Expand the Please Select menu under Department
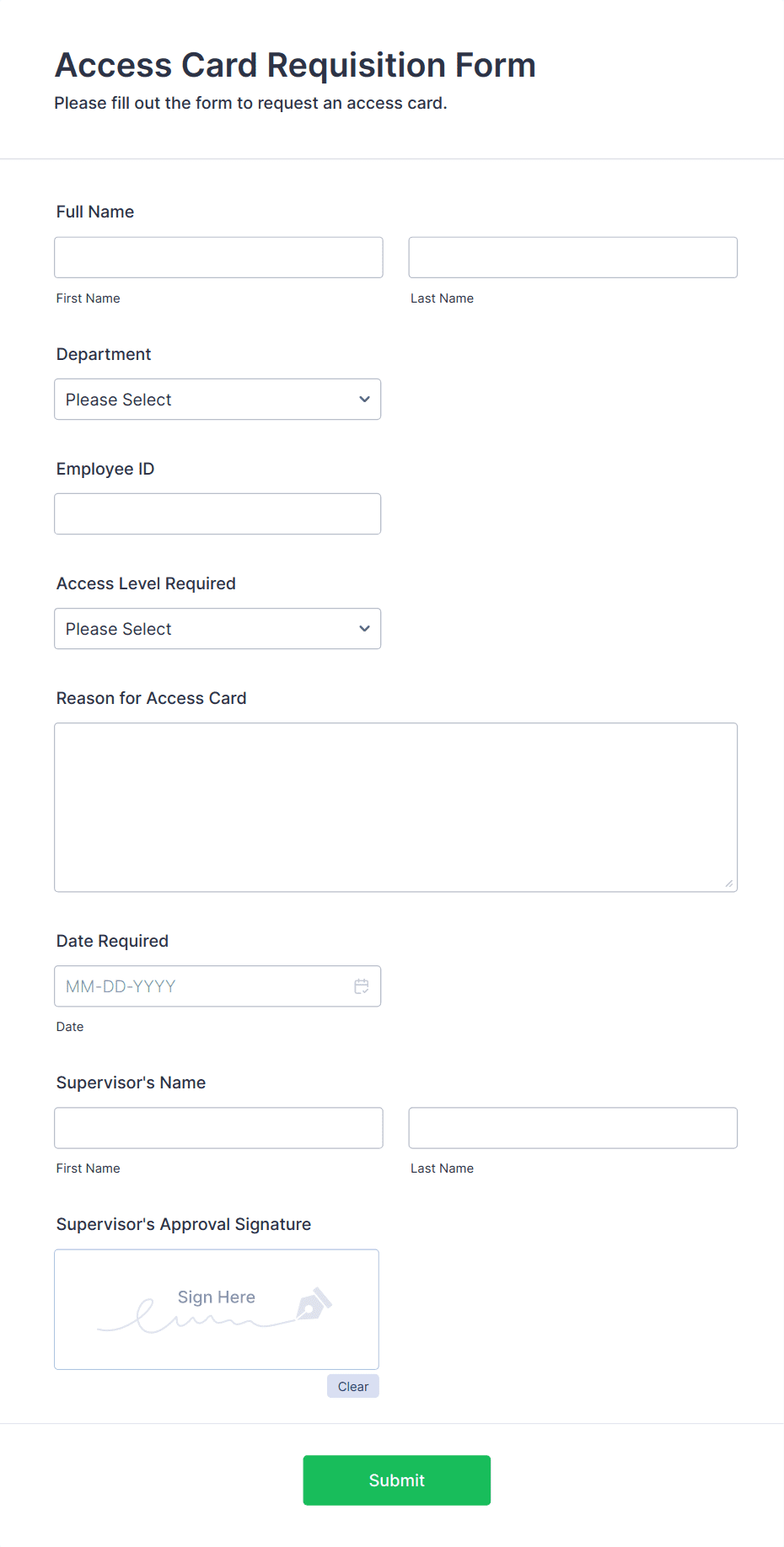 pyautogui.click(x=217, y=399)
